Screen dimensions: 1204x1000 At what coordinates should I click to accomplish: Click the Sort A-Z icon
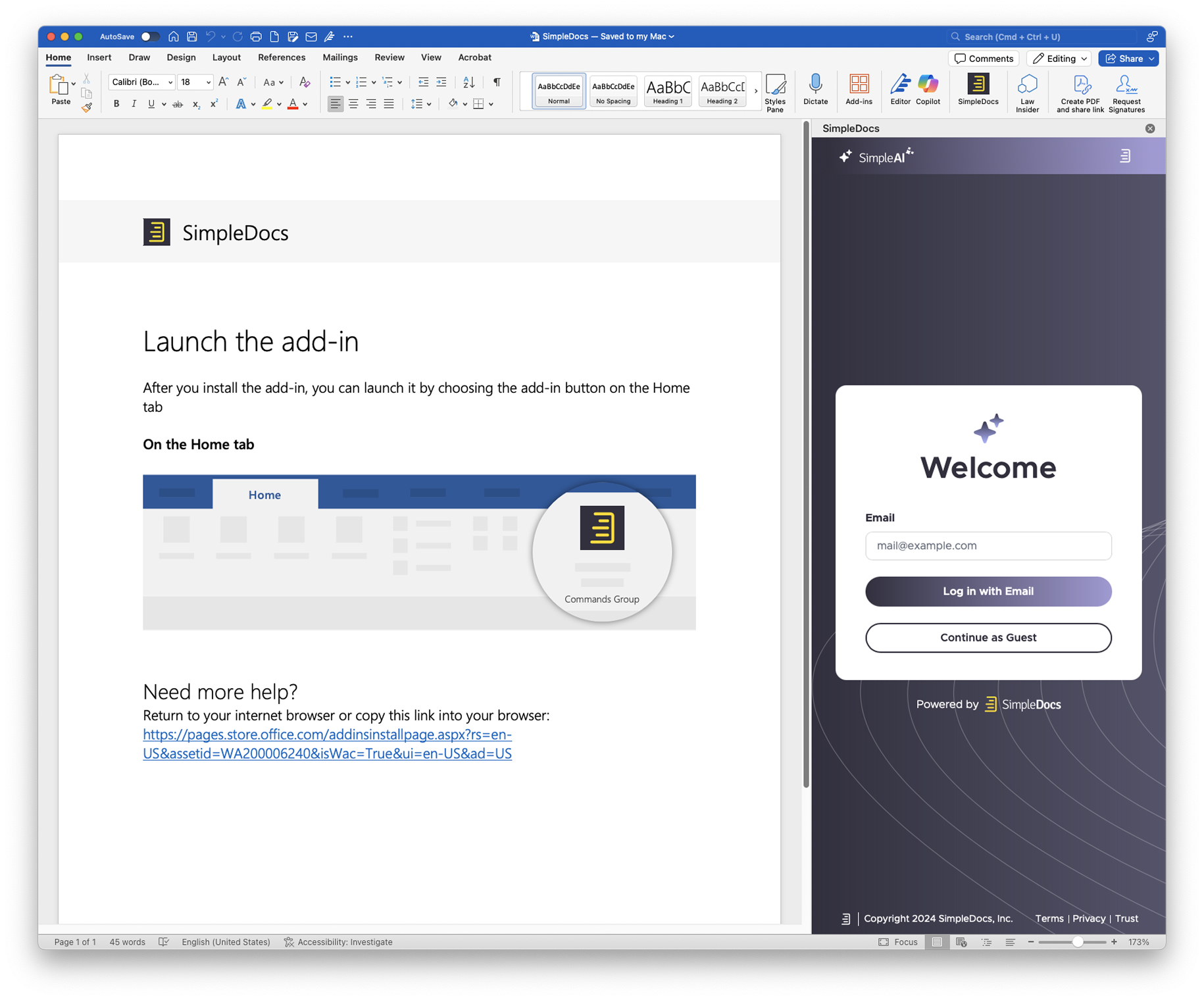pos(469,82)
